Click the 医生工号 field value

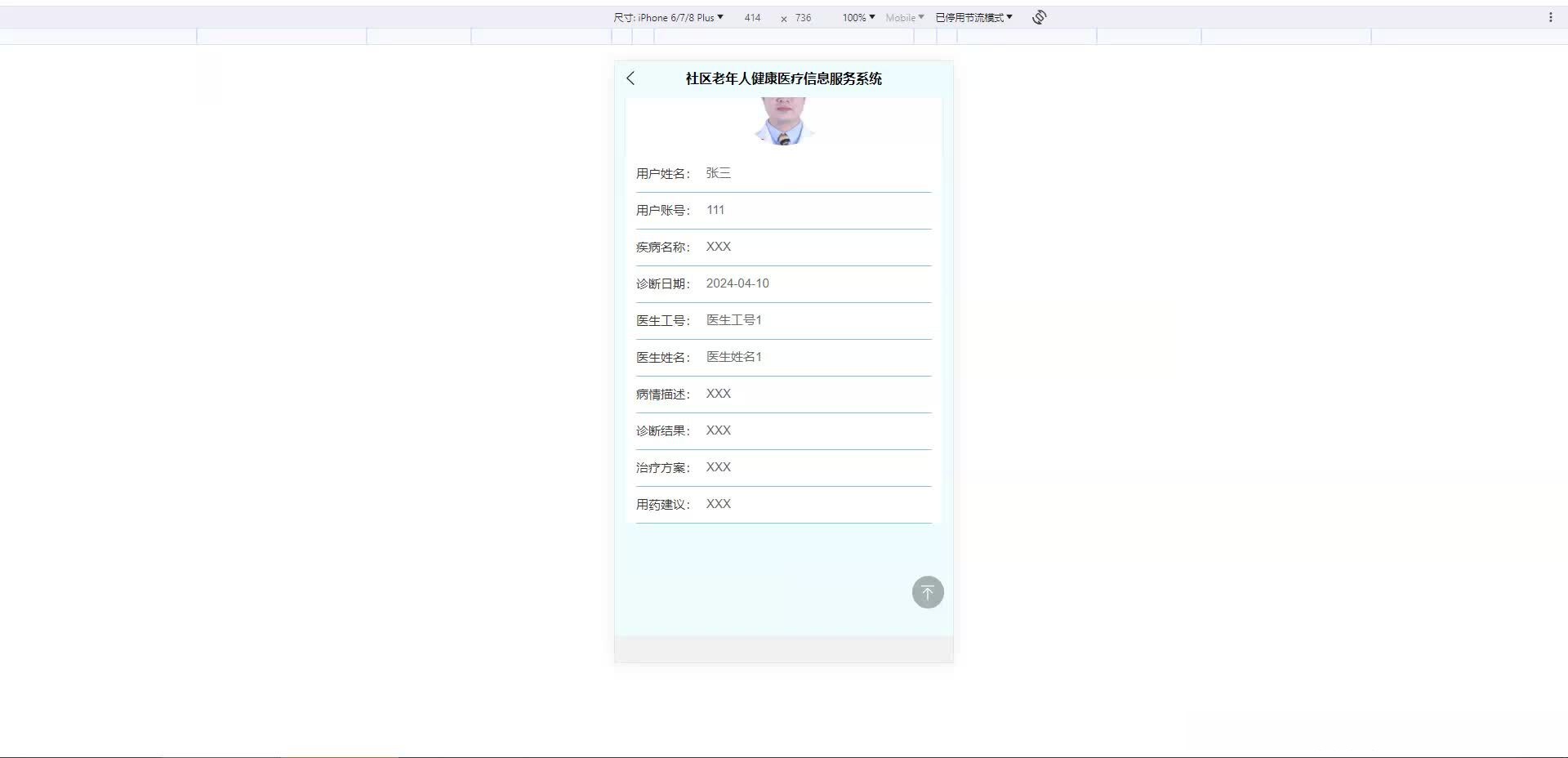[x=733, y=320]
